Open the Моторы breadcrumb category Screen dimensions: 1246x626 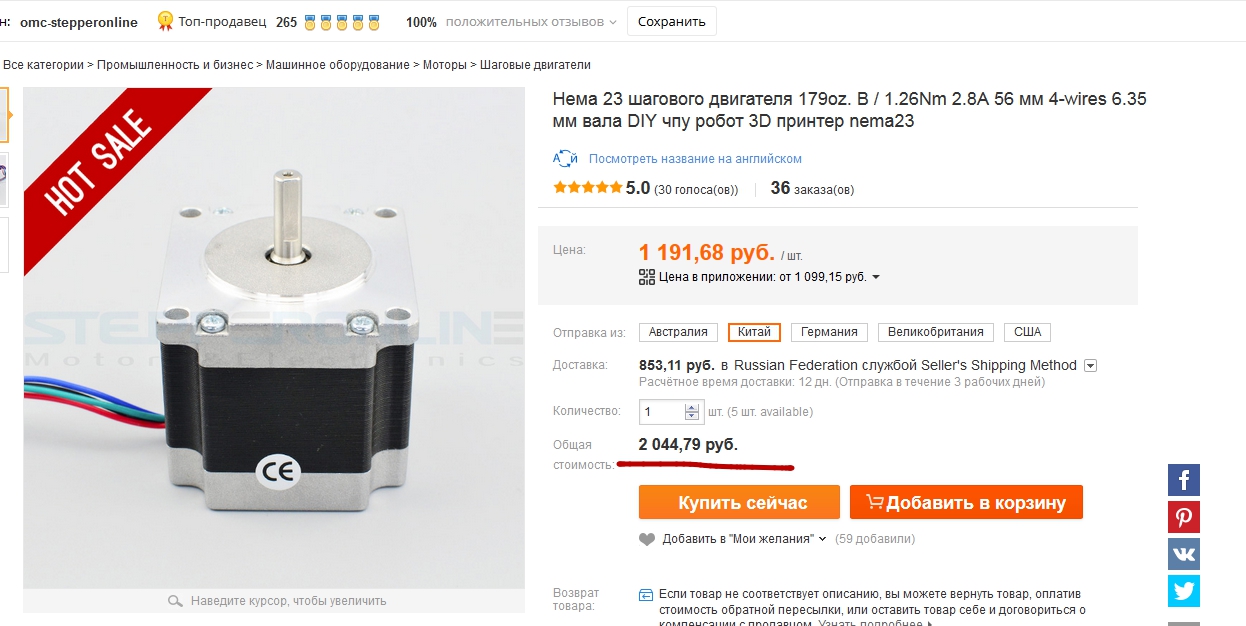(x=444, y=65)
